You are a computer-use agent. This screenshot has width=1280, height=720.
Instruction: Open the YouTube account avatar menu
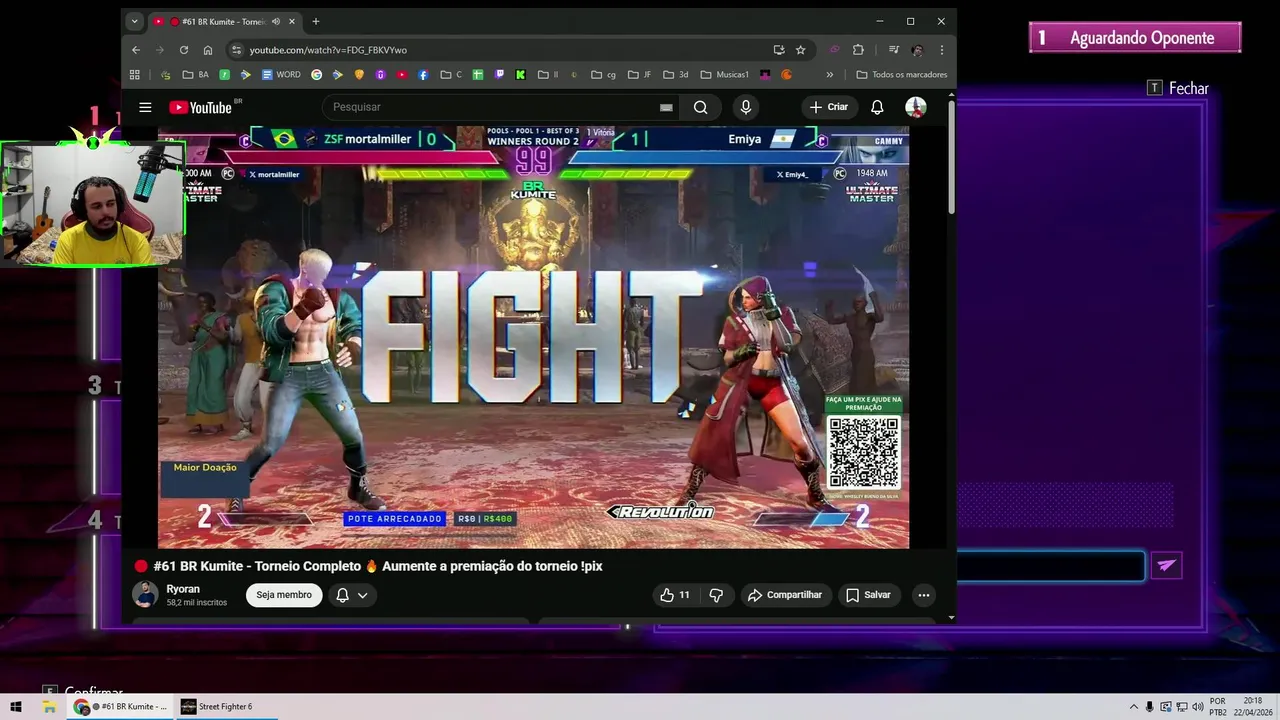[916, 107]
